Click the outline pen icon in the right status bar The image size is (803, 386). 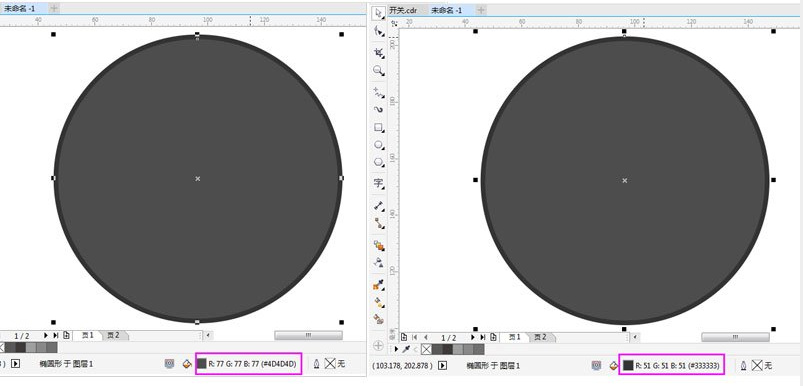(x=744, y=366)
